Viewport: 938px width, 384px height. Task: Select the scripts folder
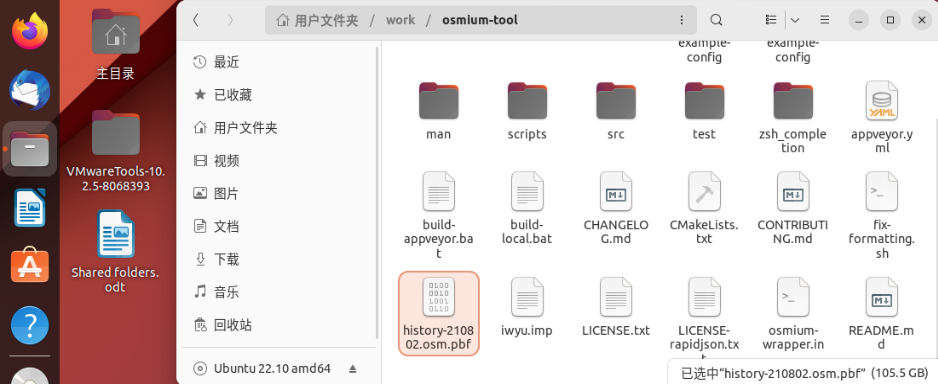[x=527, y=111]
